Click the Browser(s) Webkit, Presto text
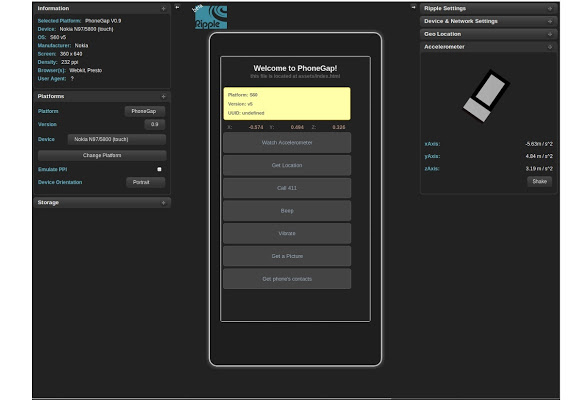 [x=70, y=71]
